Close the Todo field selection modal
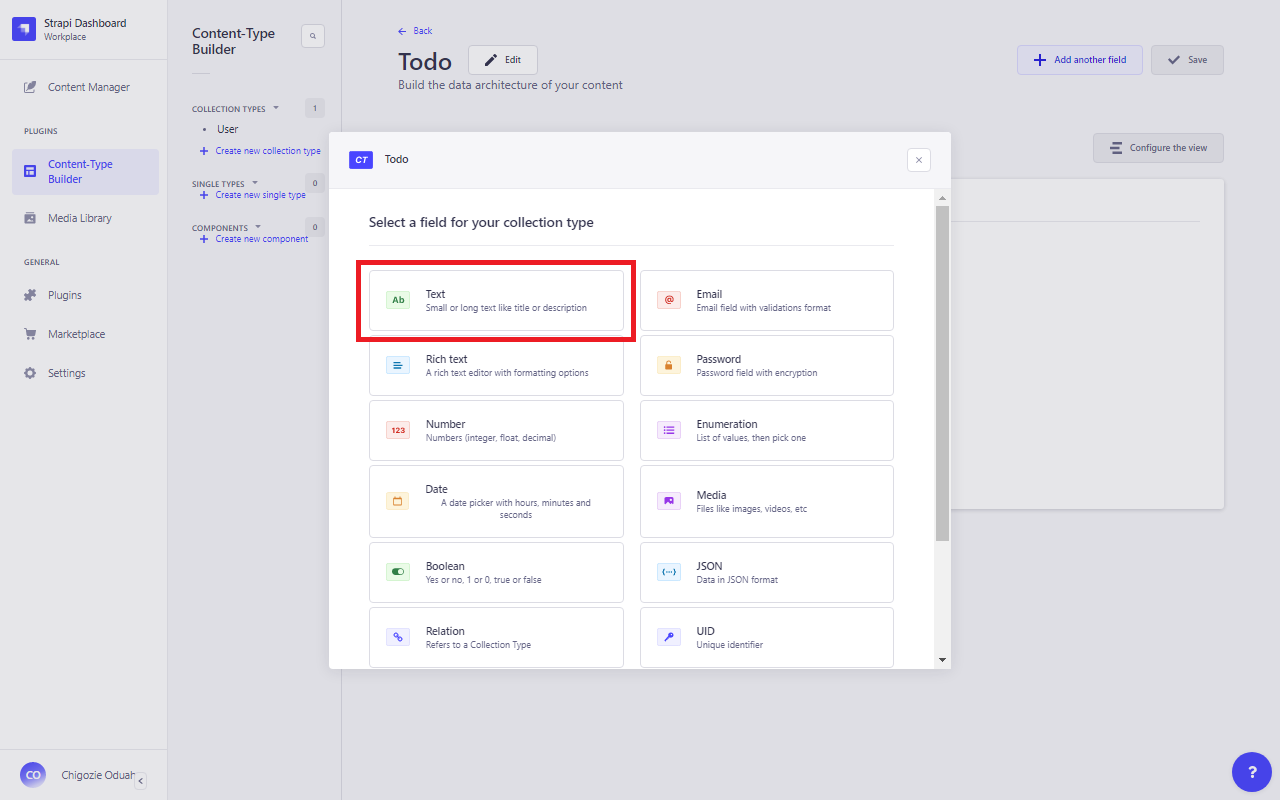The image size is (1280, 800). [x=919, y=160]
